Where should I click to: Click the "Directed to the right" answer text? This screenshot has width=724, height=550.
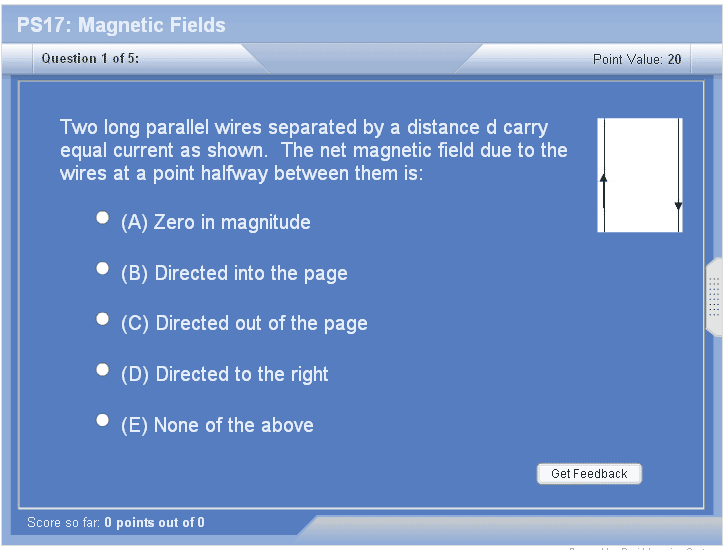click(241, 374)
